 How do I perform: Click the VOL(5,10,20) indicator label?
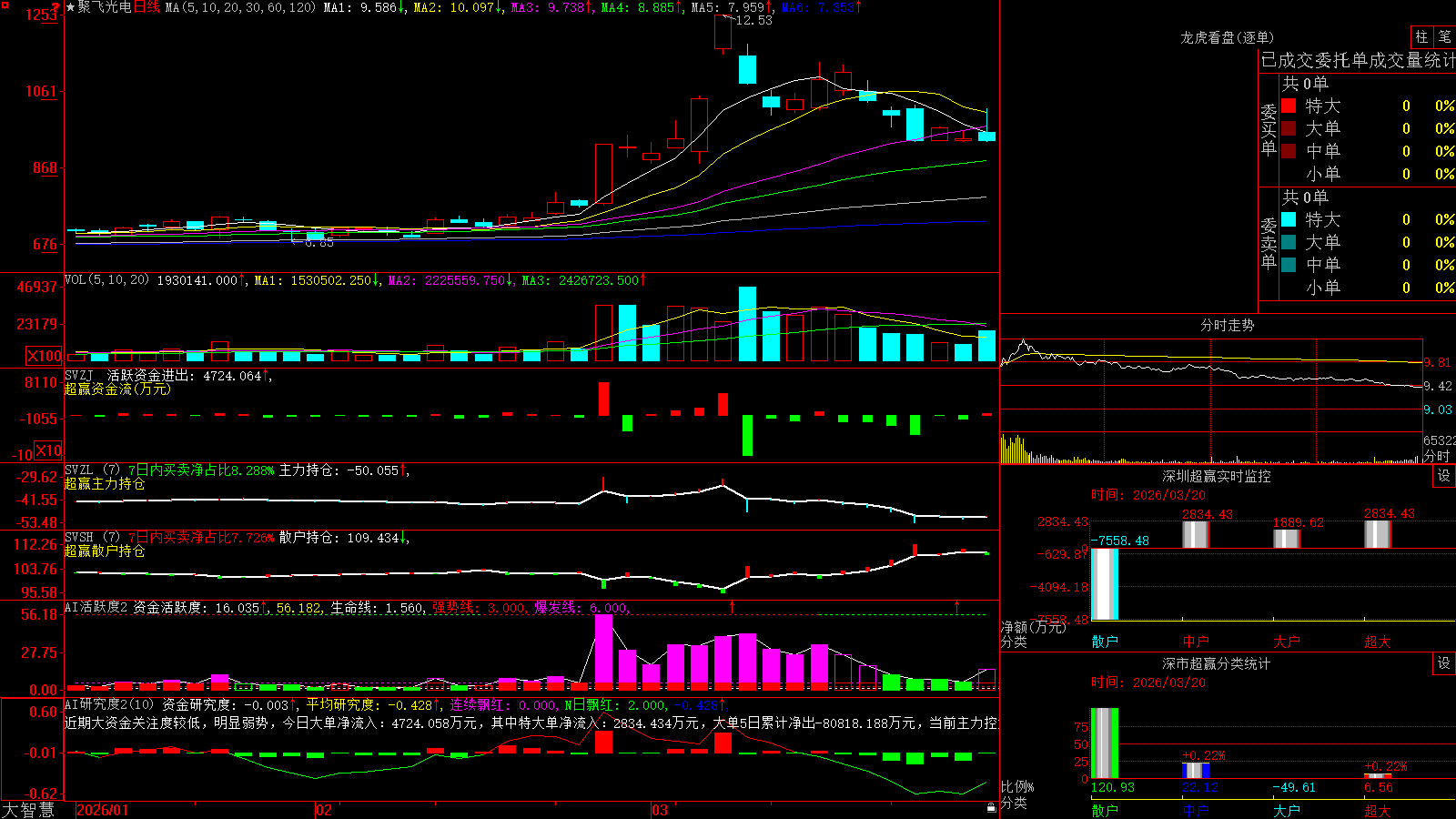tap(107, 280)
